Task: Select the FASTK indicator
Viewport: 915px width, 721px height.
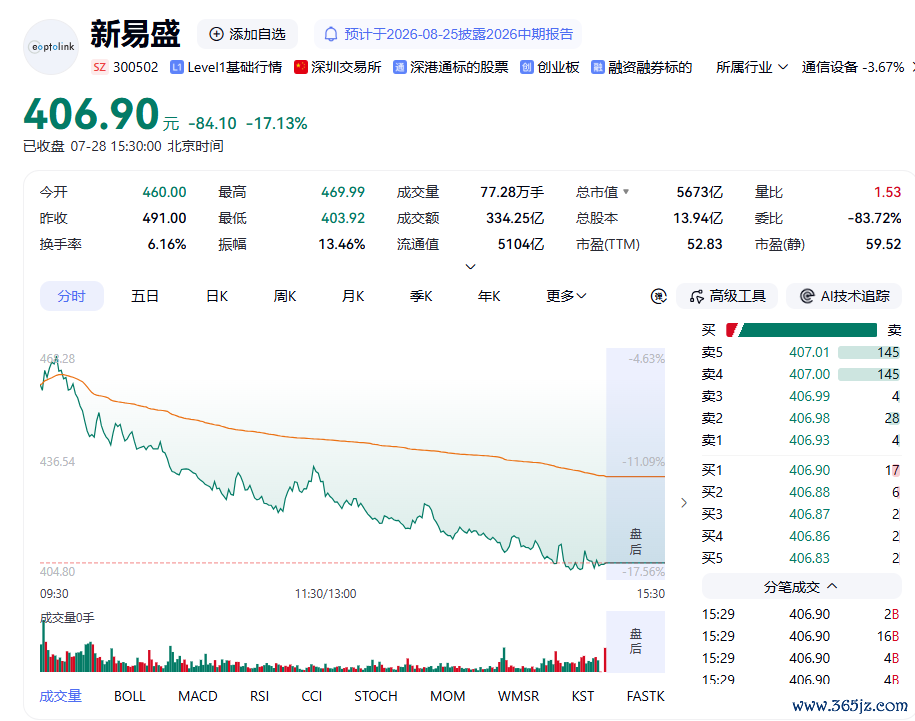Action: coord(645,696)
